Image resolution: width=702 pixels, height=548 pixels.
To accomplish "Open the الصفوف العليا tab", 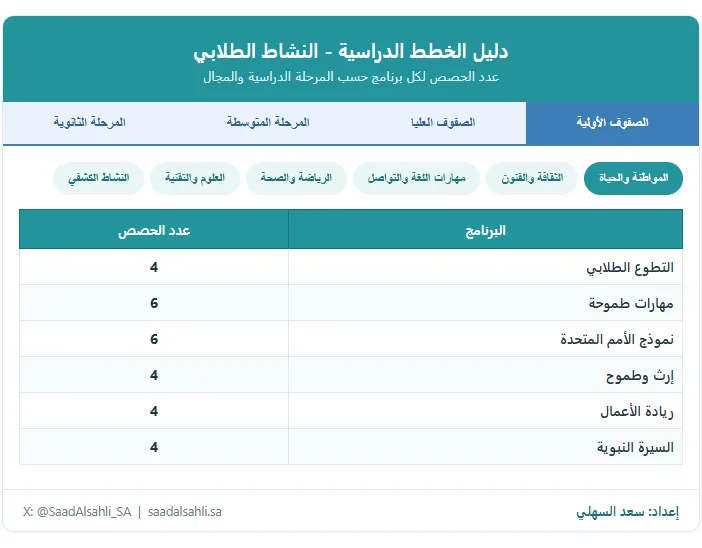I will coord(443,123).
